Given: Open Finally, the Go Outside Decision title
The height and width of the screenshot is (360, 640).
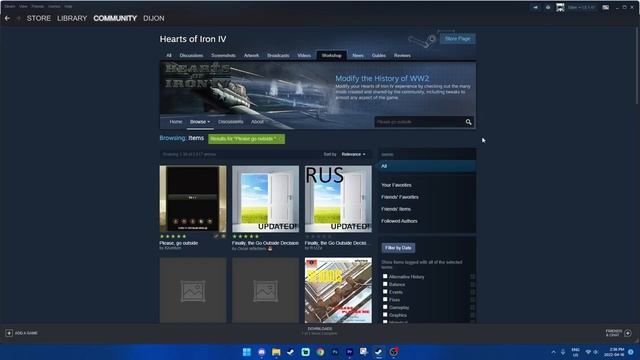Looking at the screenshot, I should tap(265, 243).
